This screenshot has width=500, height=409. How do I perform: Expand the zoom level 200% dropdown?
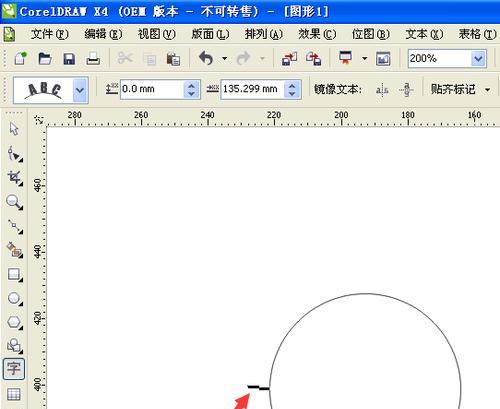478,59
